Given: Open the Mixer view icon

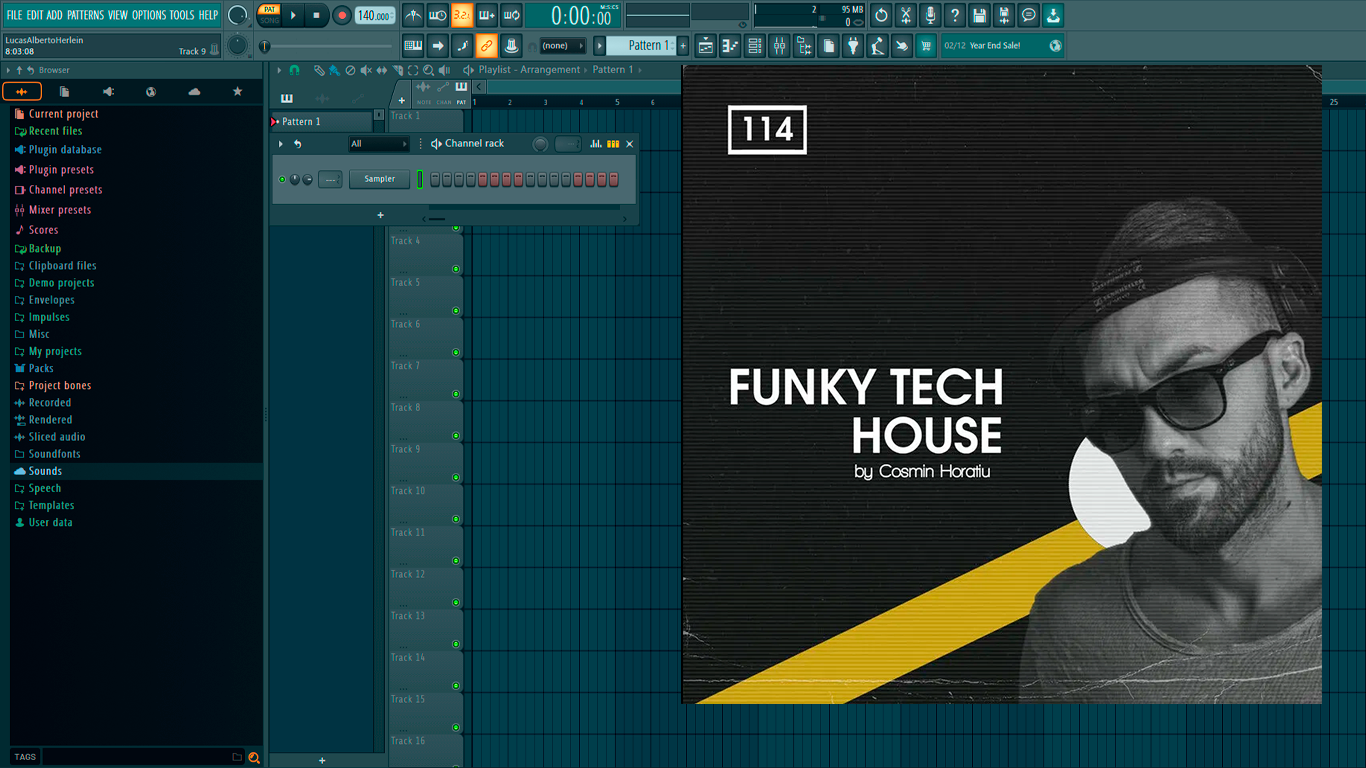Looking at the screenshot, I should 779,45.
